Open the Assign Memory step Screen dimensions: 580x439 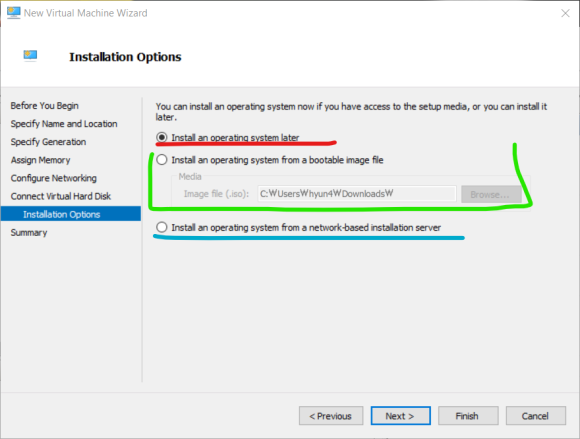(x=40, y=160)
